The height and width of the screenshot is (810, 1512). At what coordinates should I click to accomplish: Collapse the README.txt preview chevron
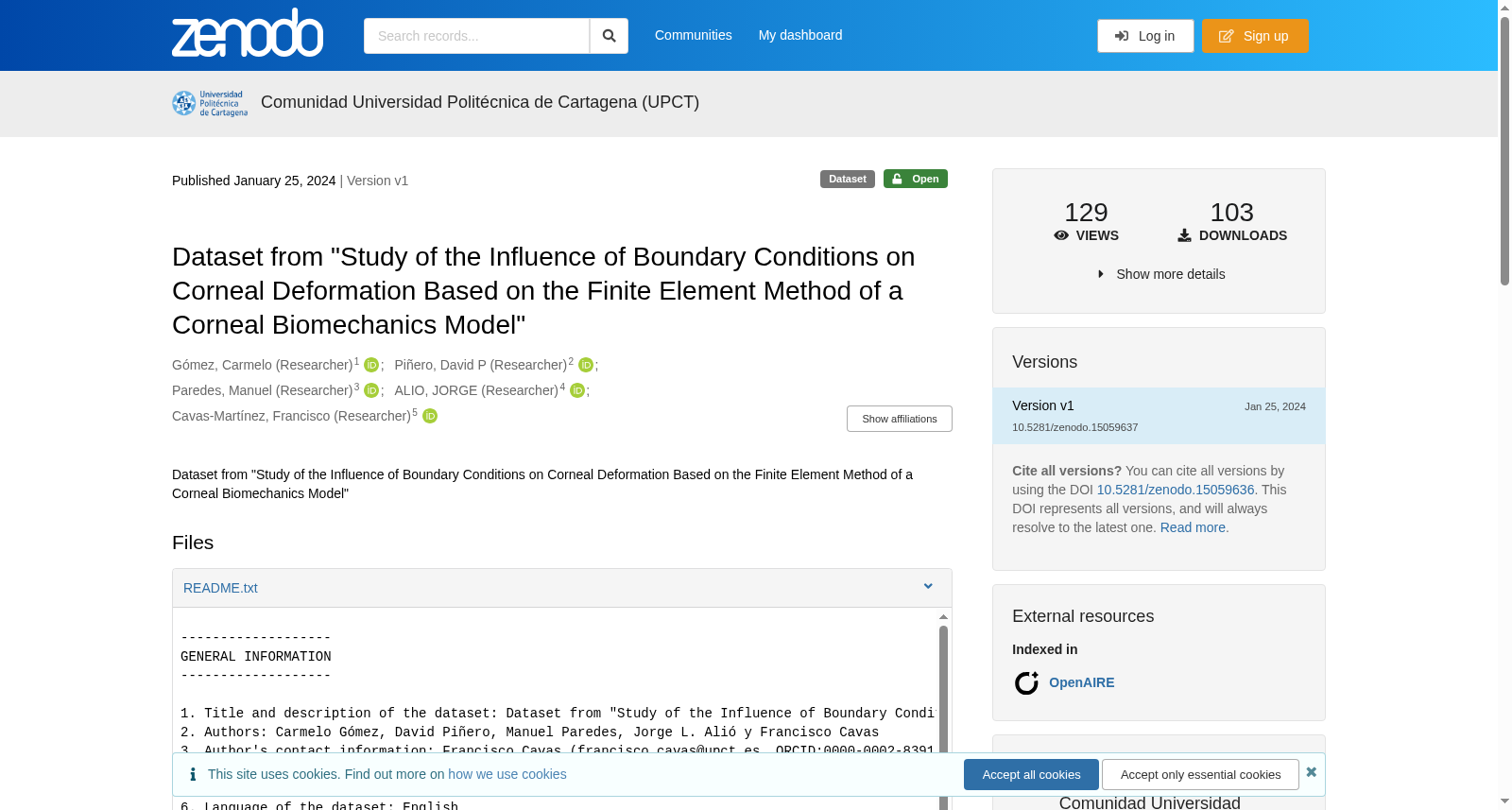928,587
